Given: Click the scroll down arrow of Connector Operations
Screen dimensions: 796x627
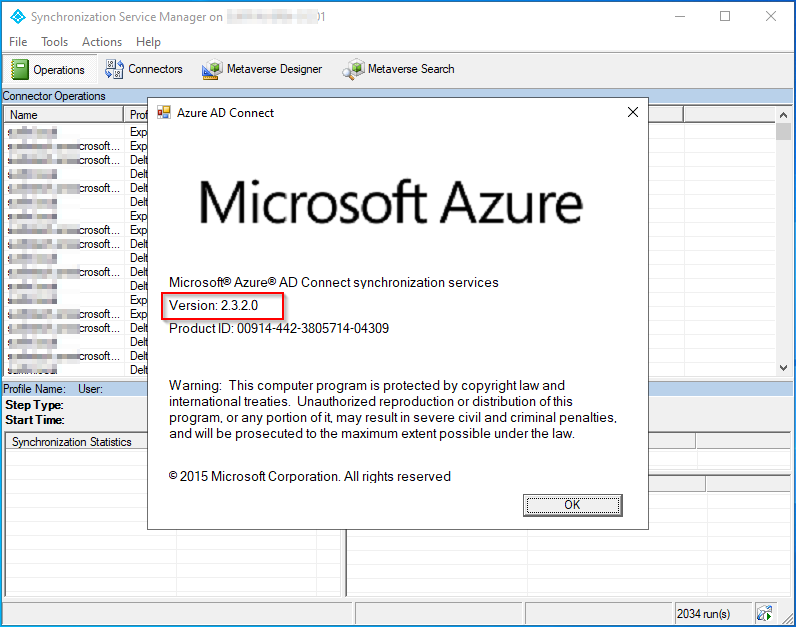Looking at the screenshot, I should (x=783, y=368).
